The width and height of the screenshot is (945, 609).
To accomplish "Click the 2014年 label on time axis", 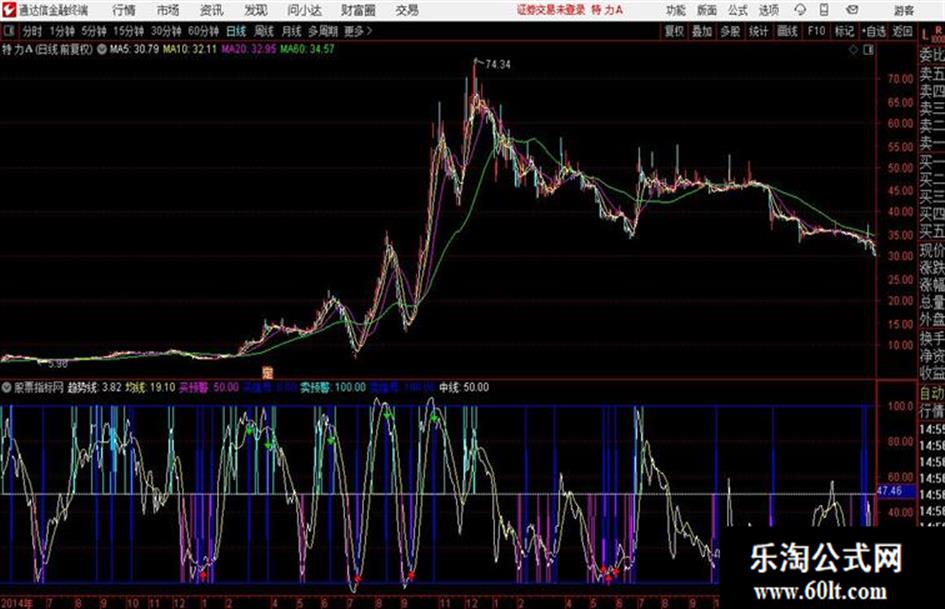I will pyautogui.click(x=17, y=602).
